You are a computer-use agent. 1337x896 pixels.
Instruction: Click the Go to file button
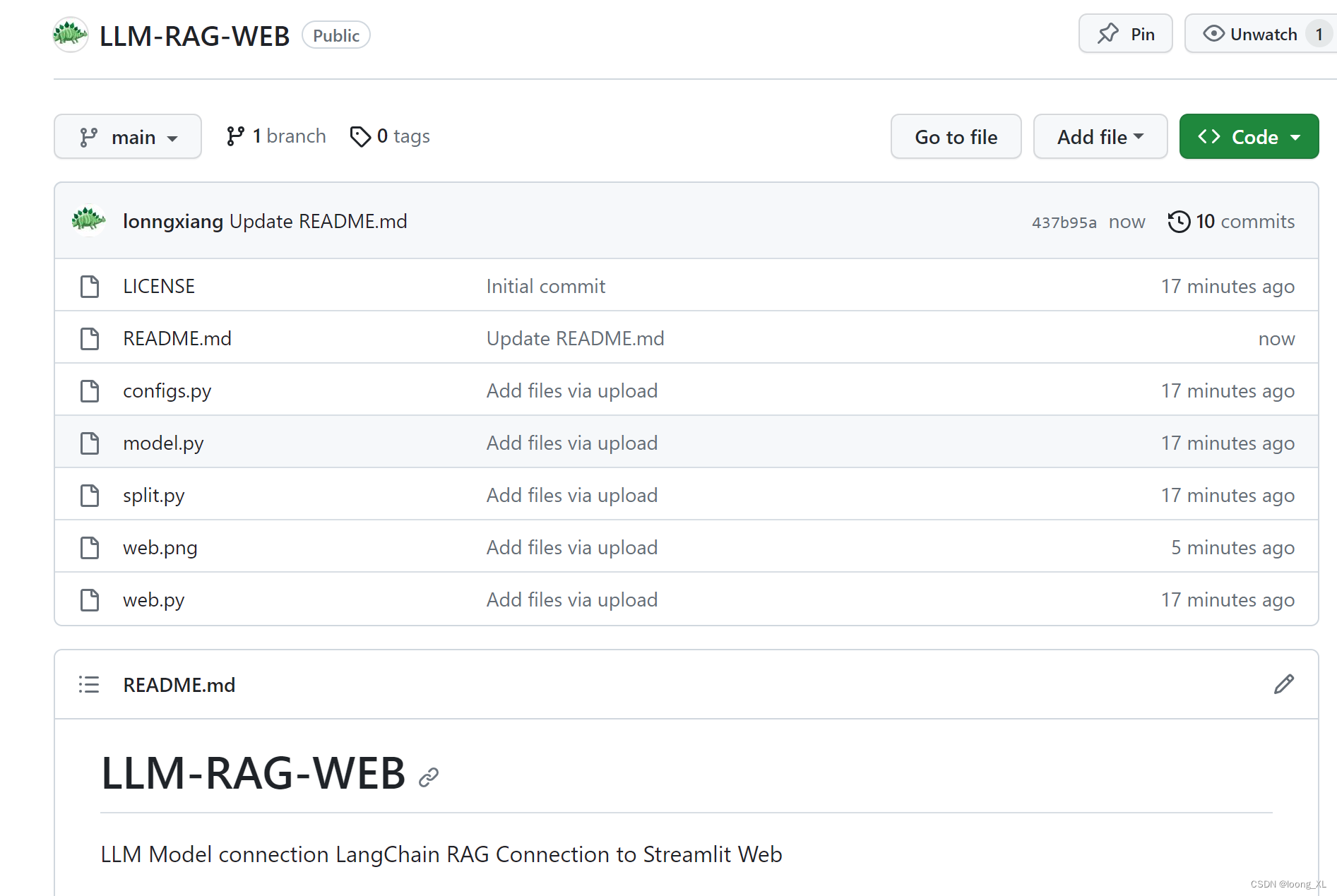pos(956,136)
